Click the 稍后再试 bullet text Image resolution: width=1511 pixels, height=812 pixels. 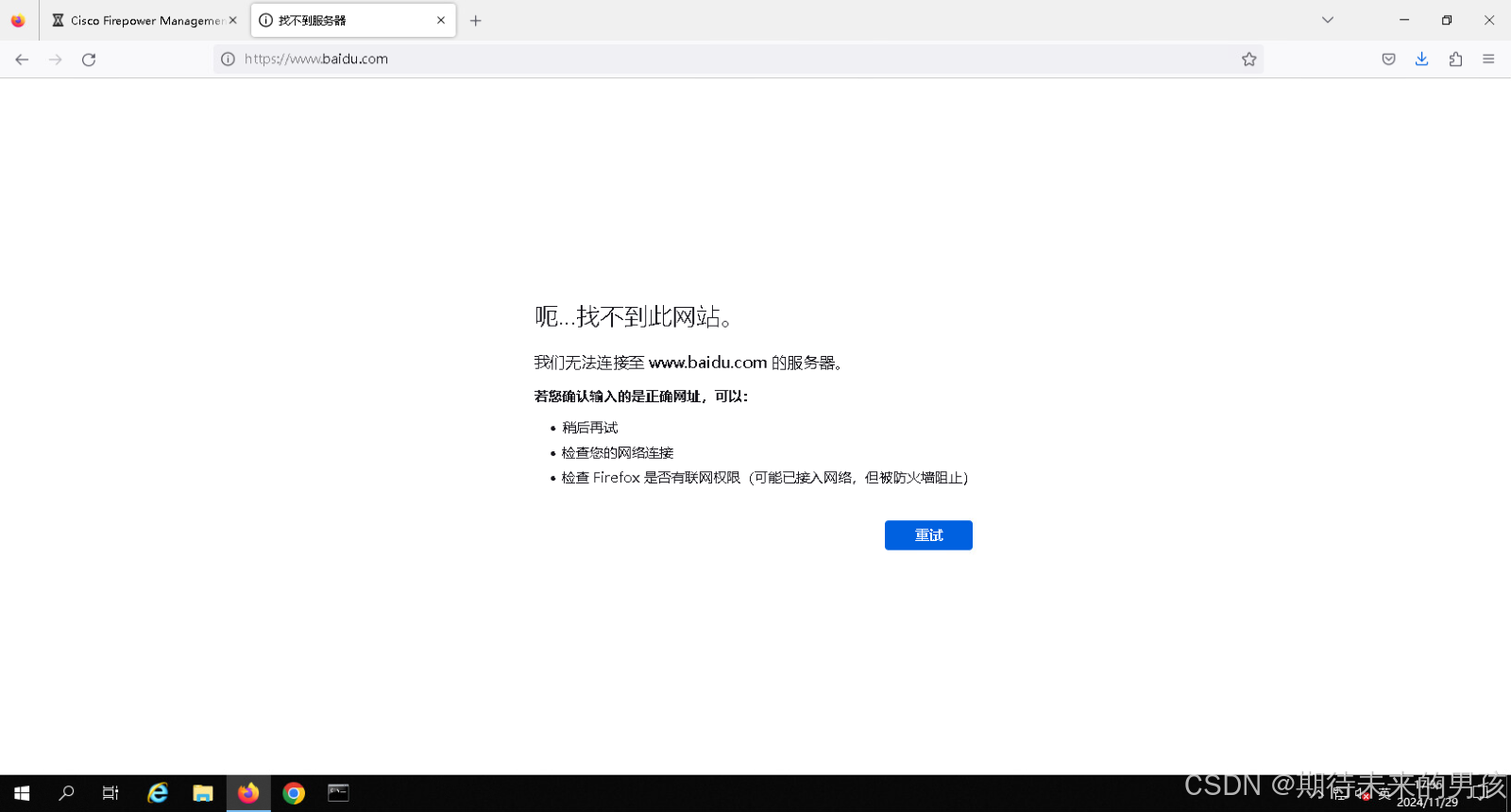tap(590, 428)
